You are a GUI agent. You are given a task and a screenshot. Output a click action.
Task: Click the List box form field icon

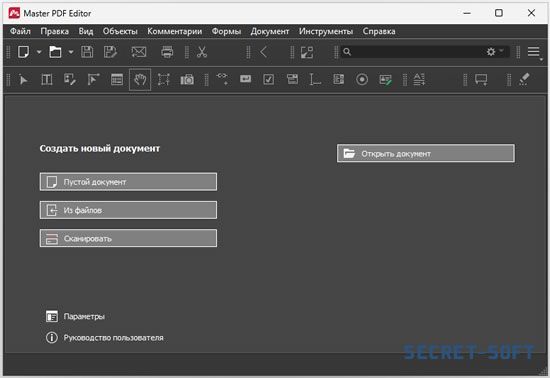[x=338, y=80]
